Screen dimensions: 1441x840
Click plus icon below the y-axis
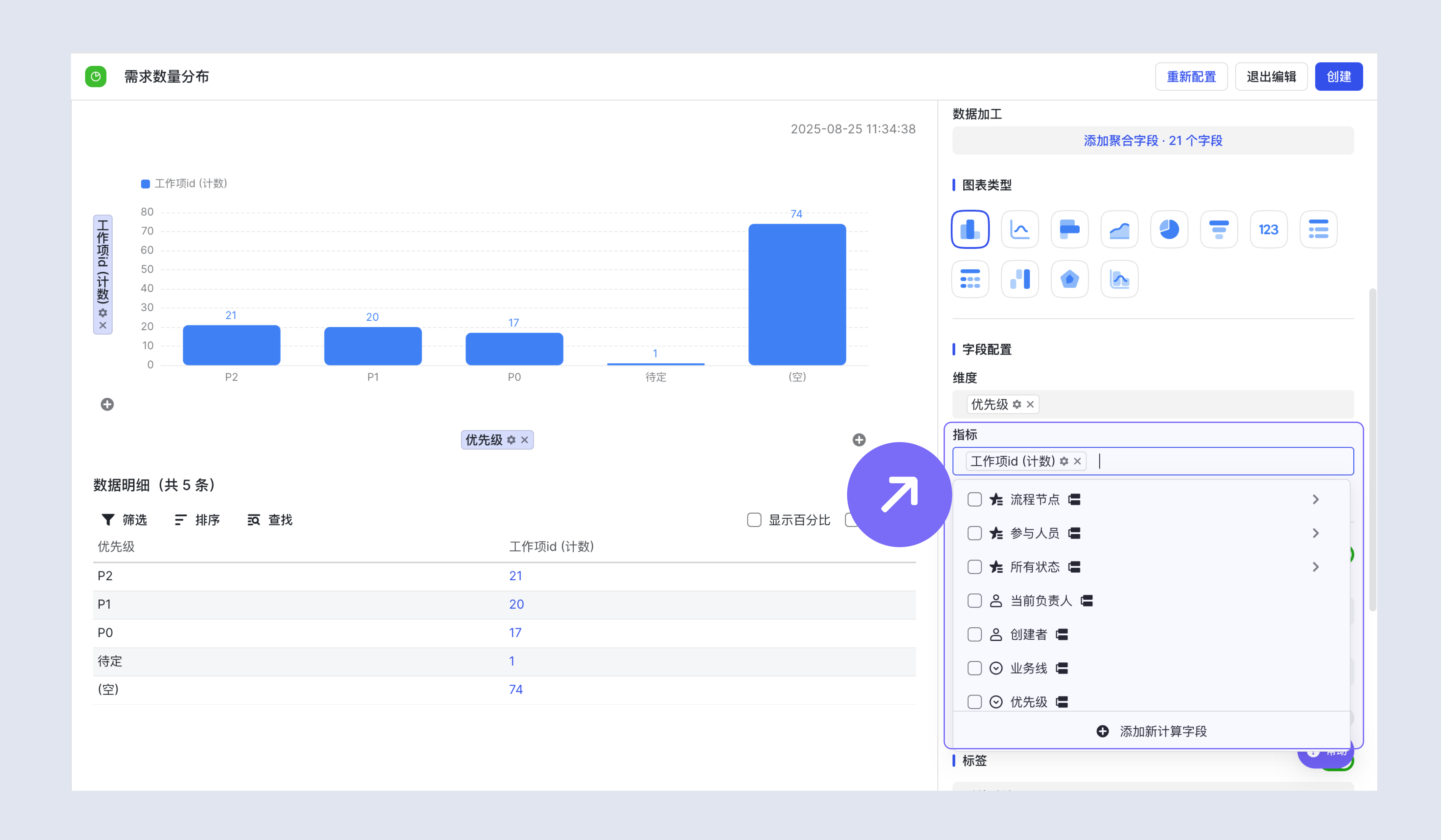coord(107,405)
